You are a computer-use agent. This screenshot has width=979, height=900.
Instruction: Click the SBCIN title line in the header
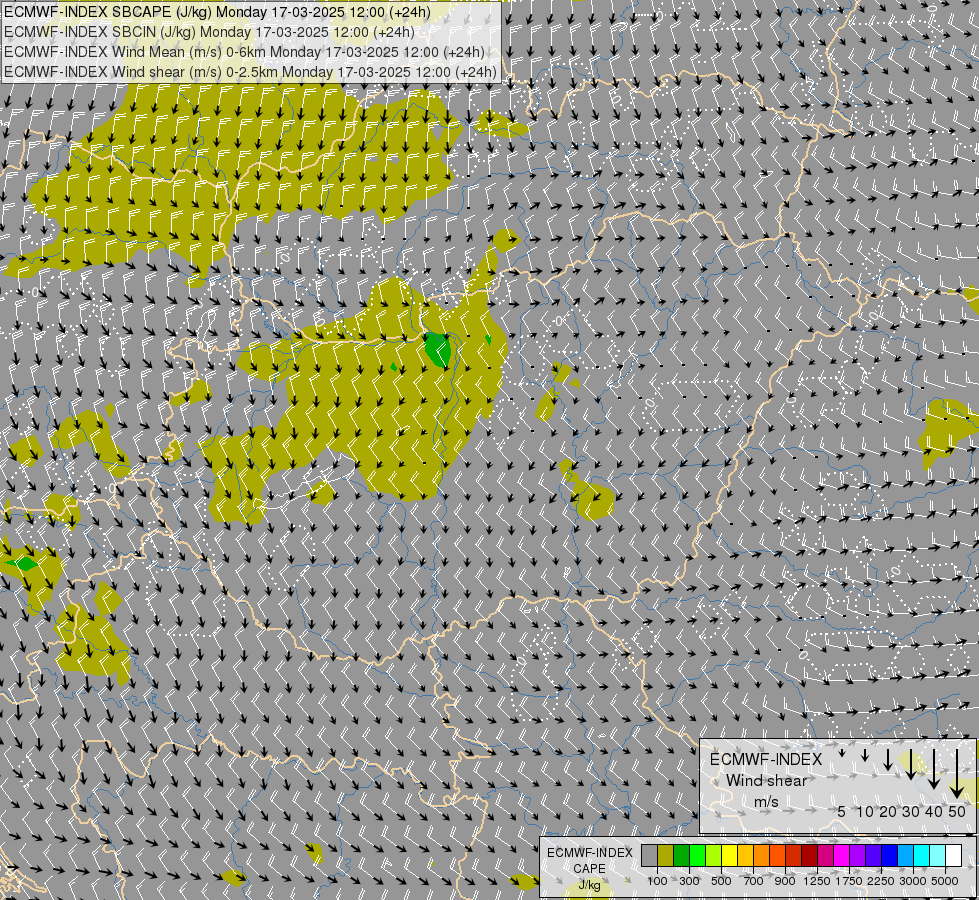point(209,32)
